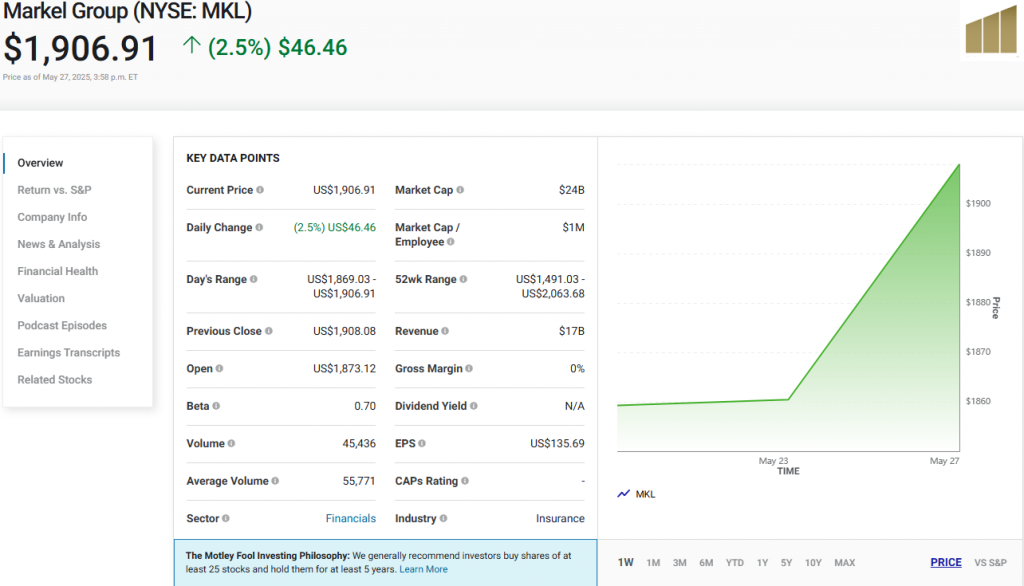Image resolution: width=1024 pixels, height=586 pixels.
Task: Click the Insurance industry value
Action: pos(560,518)
